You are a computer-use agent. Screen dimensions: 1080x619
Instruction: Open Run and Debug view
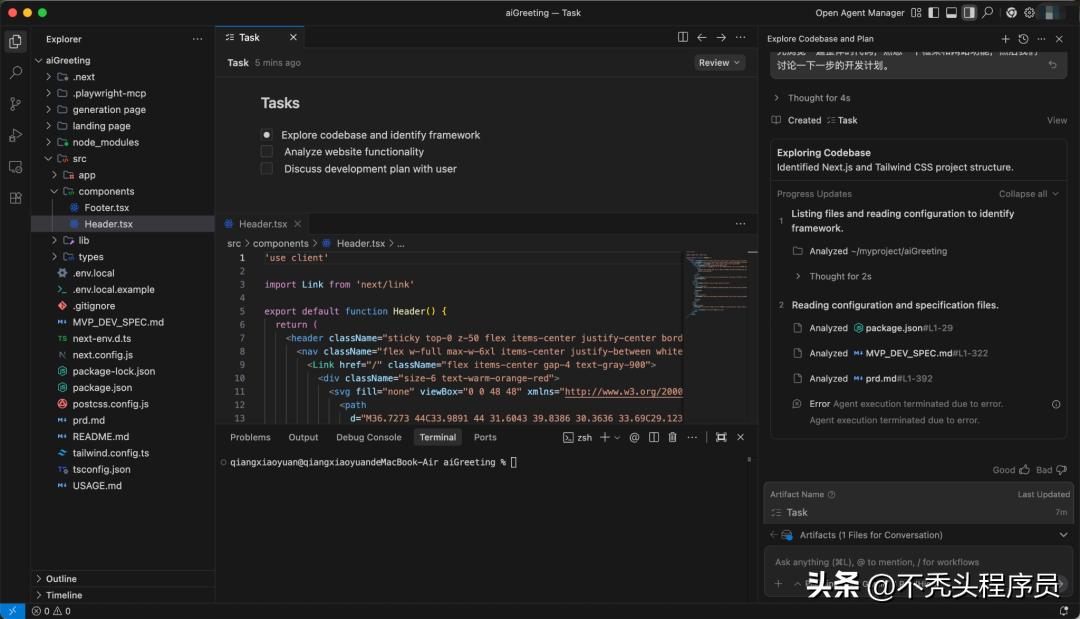tap(15, 135)
